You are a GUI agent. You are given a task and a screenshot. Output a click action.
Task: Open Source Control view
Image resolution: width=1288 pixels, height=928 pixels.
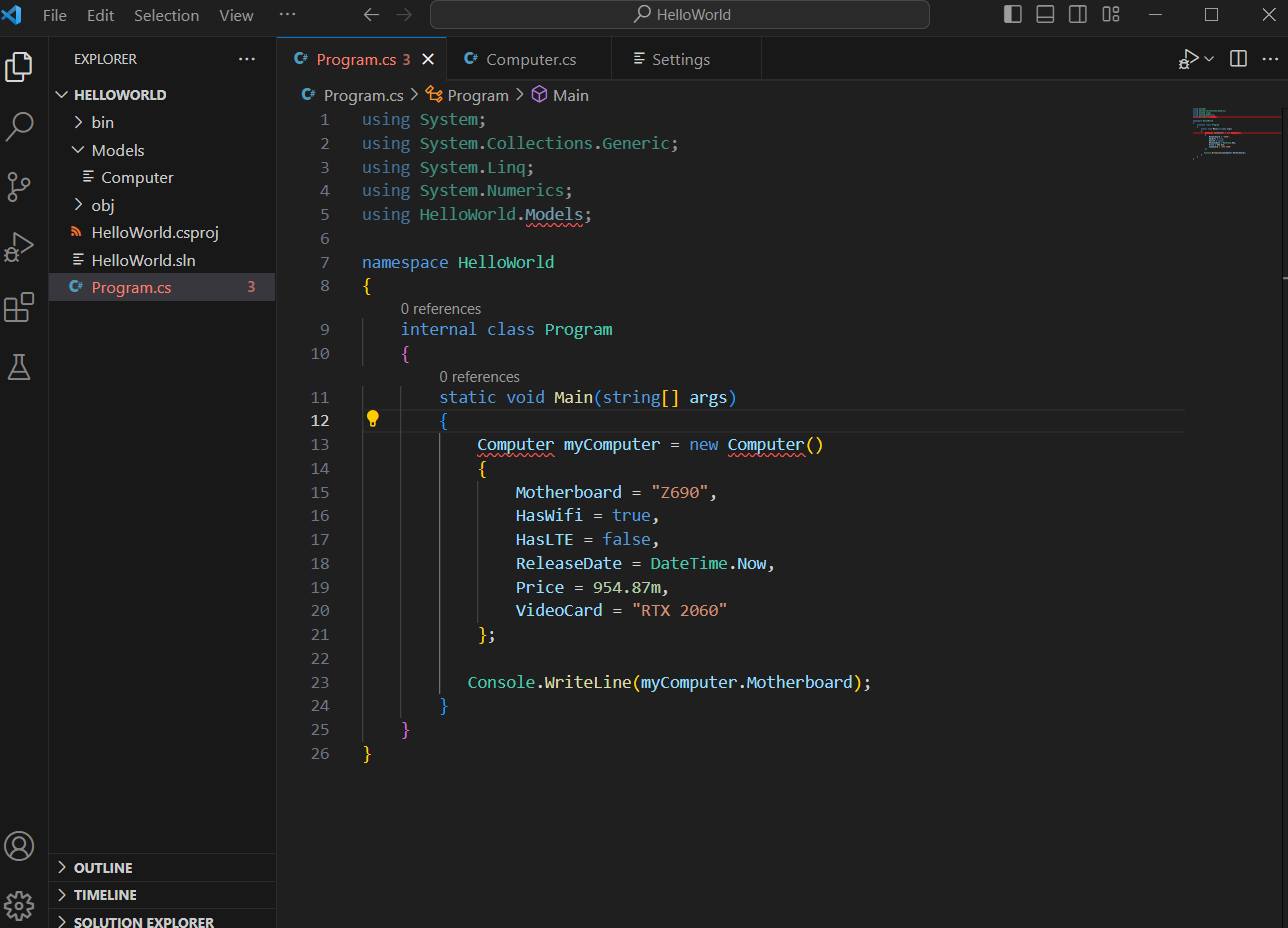19,187
